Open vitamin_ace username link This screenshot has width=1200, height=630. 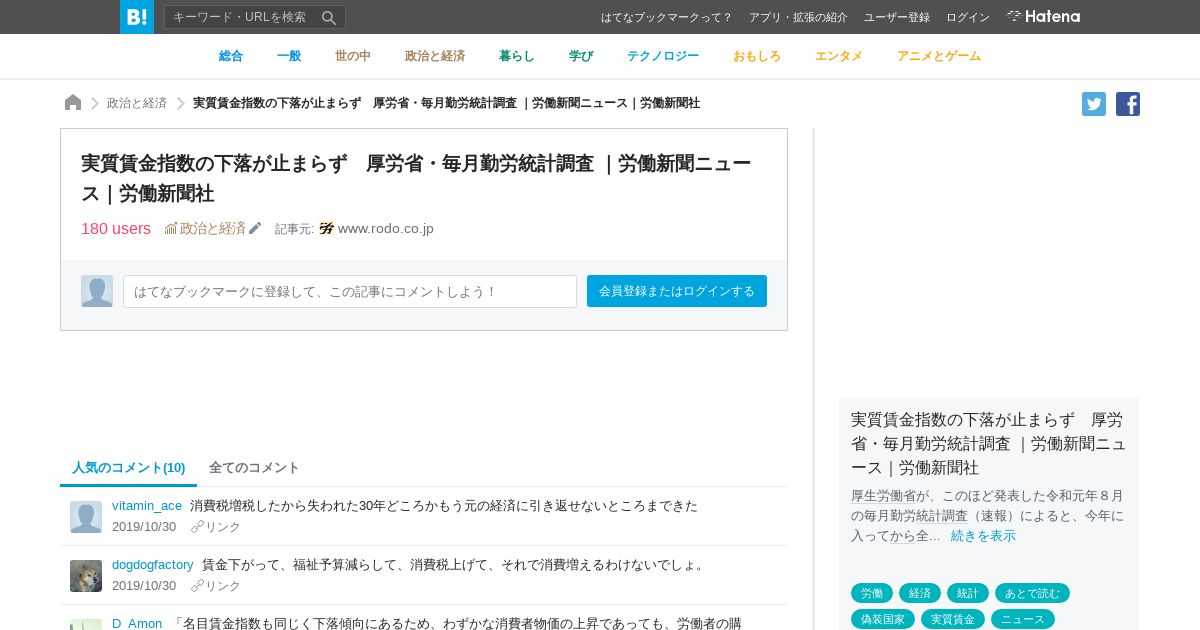pyautogui.click(x=147, y=505)
